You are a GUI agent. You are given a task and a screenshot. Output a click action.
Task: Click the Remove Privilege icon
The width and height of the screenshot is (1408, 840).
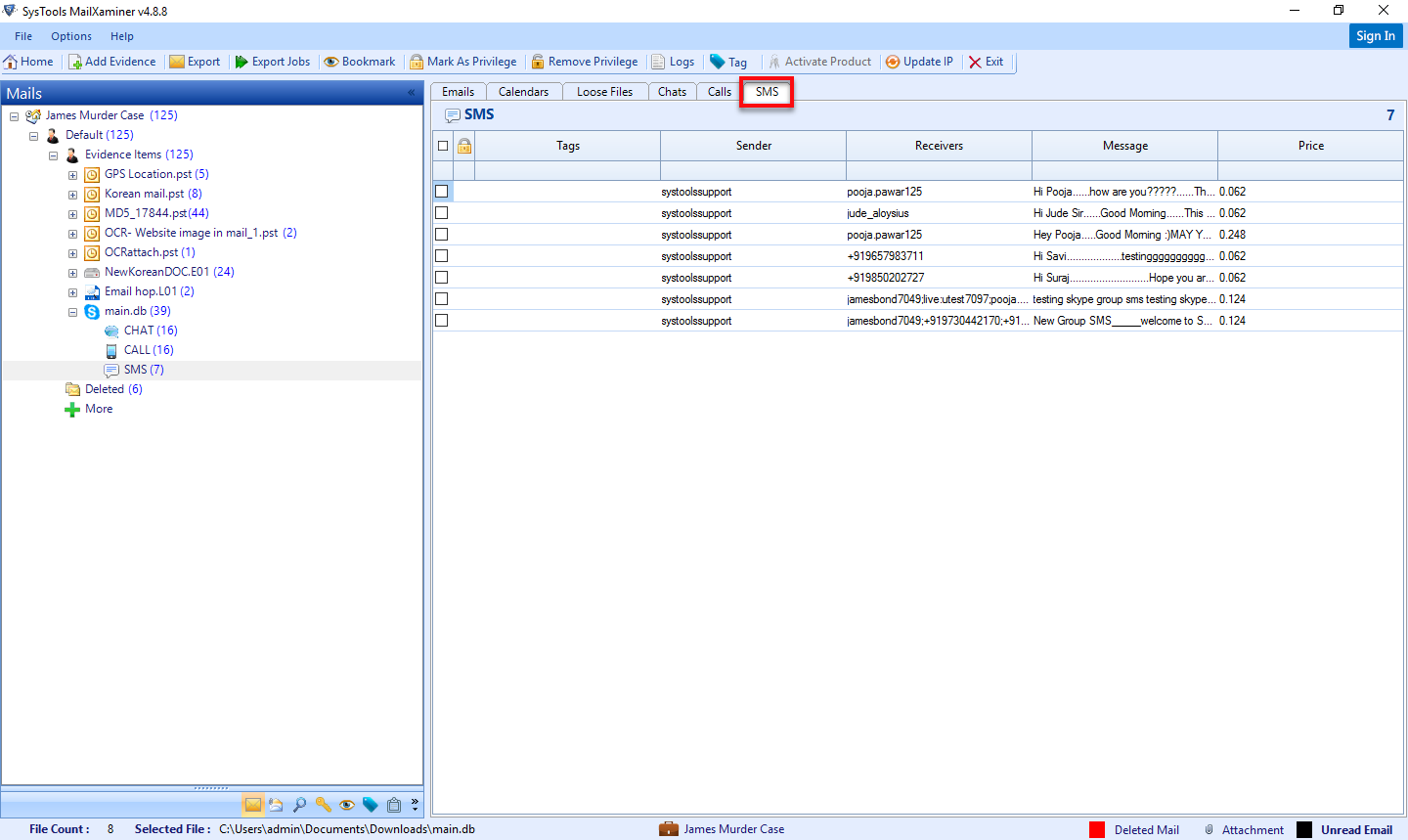tap(585, 61)
